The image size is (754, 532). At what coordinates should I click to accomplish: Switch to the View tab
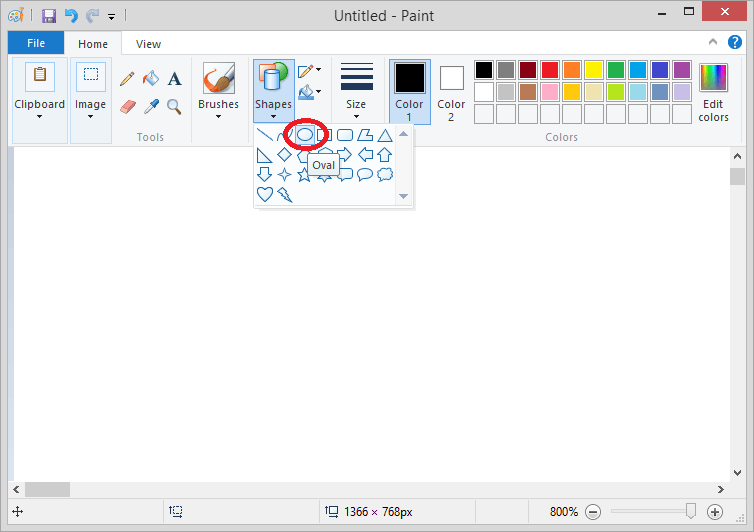pyautogui.click(x=148, y=44)
